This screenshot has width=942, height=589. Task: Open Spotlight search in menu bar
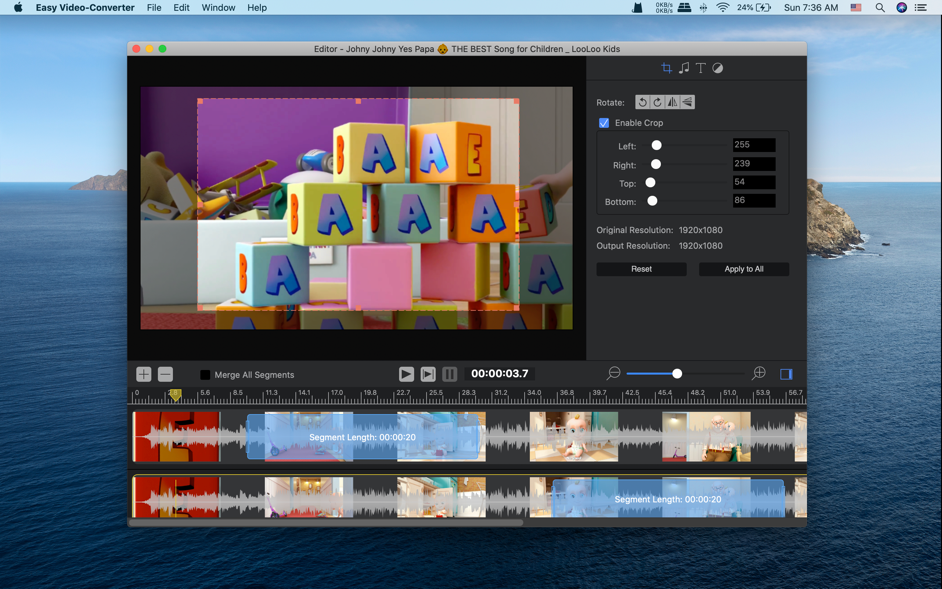pos(880,8)
